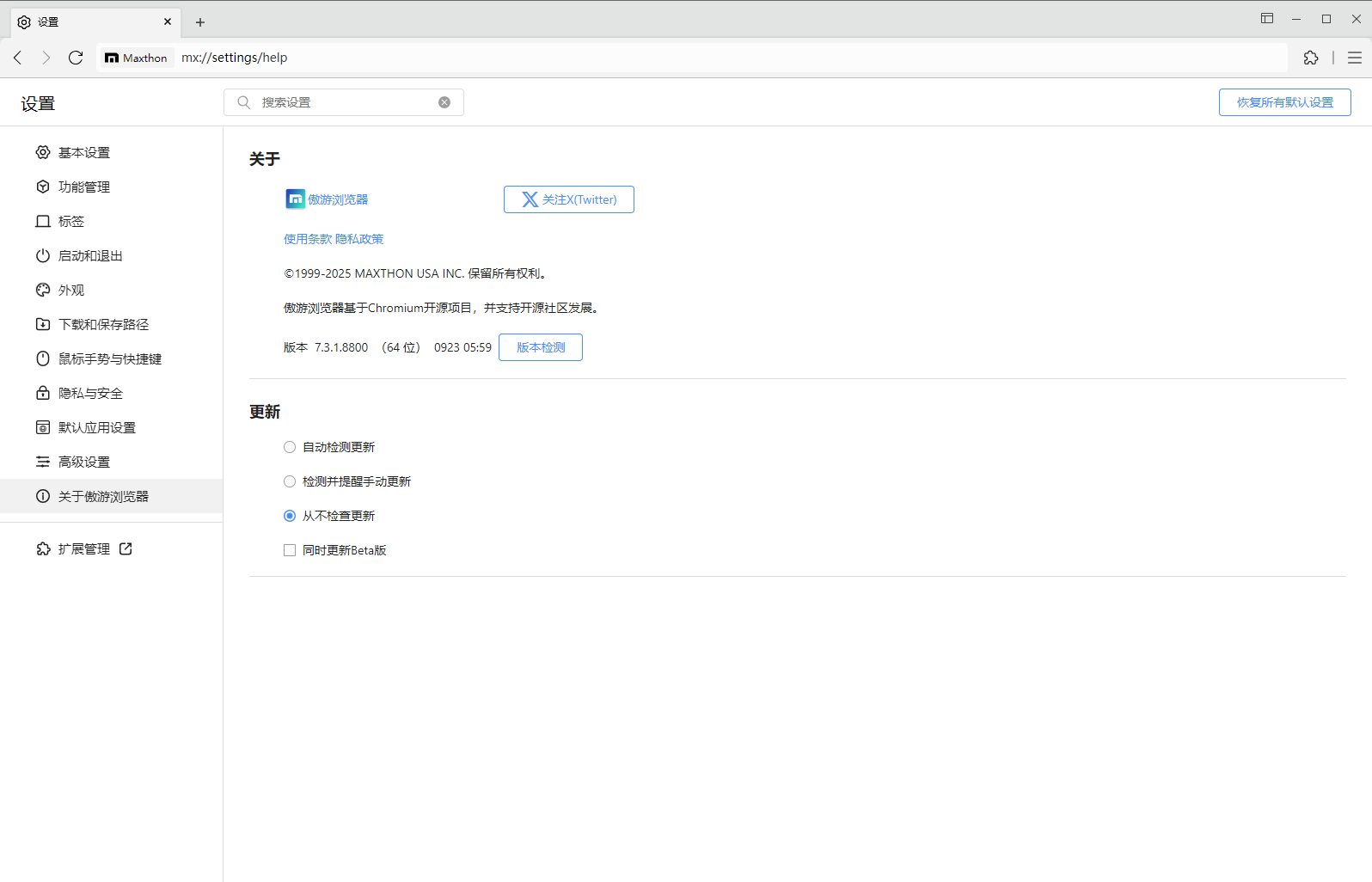Go back with the back arrow
The image size is (1372, 882).
click(x=18, y=58)
